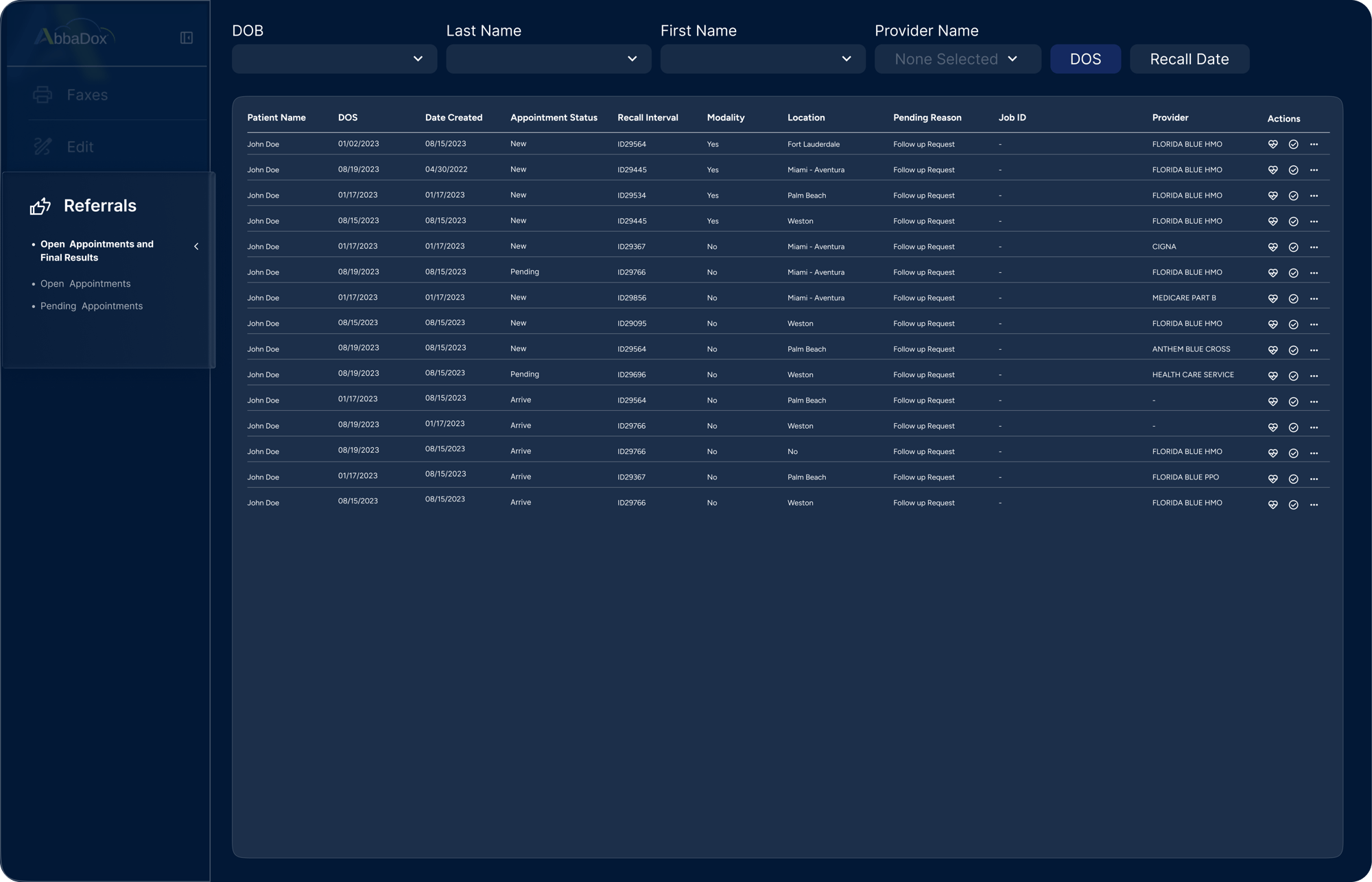Toggle sidebar panel icon beside AbbaDox logo
1372x882 pixels.
pos(187,38)
